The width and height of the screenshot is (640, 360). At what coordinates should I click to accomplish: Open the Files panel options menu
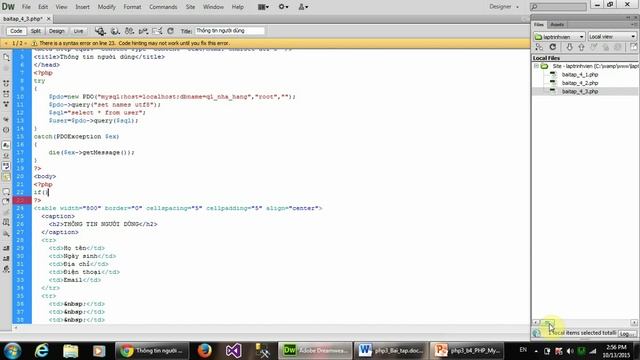[635, 24]
